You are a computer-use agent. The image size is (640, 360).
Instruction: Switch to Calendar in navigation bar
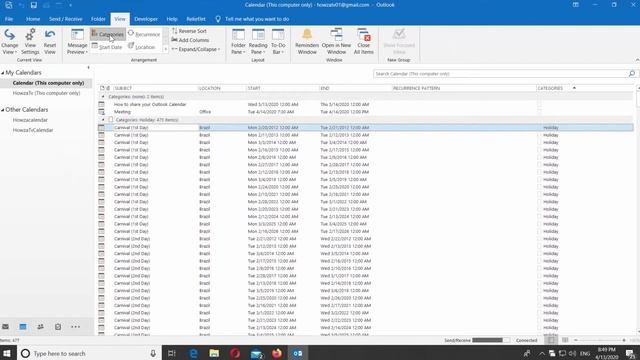coord(23,327)
